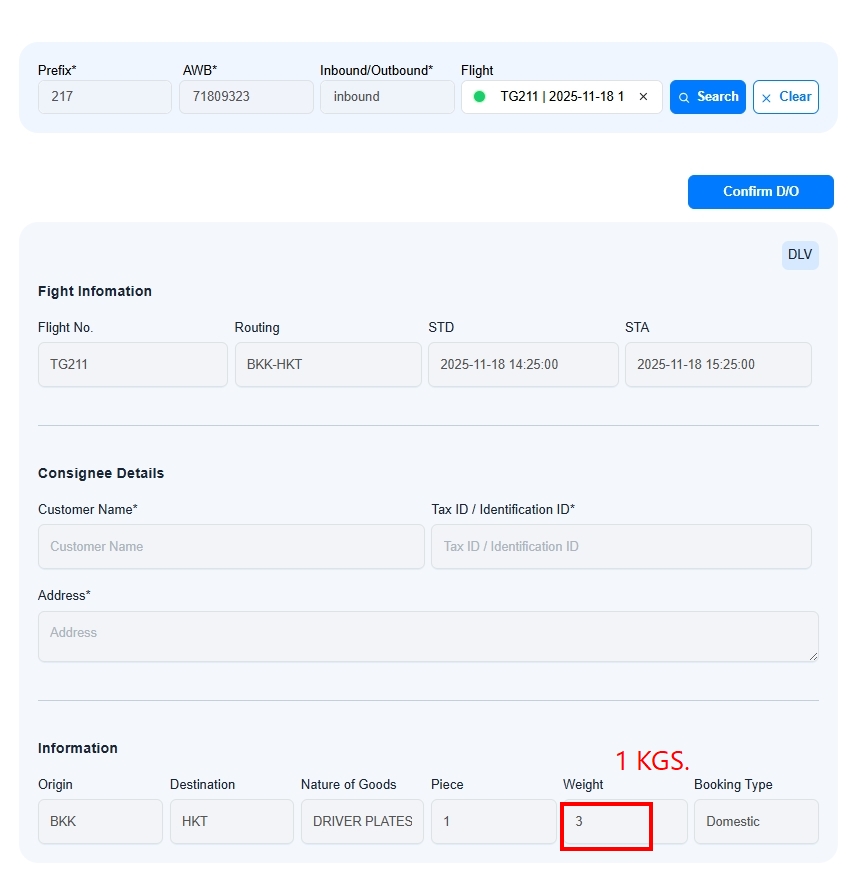Viewport: 856px width, 873px height.
Task: Click into the AWB number field
Action: (246, 97)
